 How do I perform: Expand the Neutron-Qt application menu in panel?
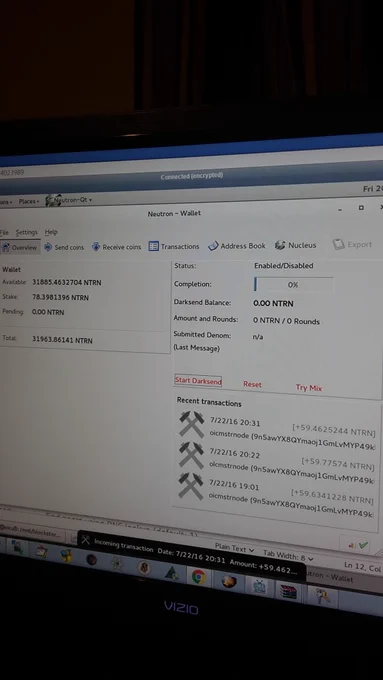69,200
